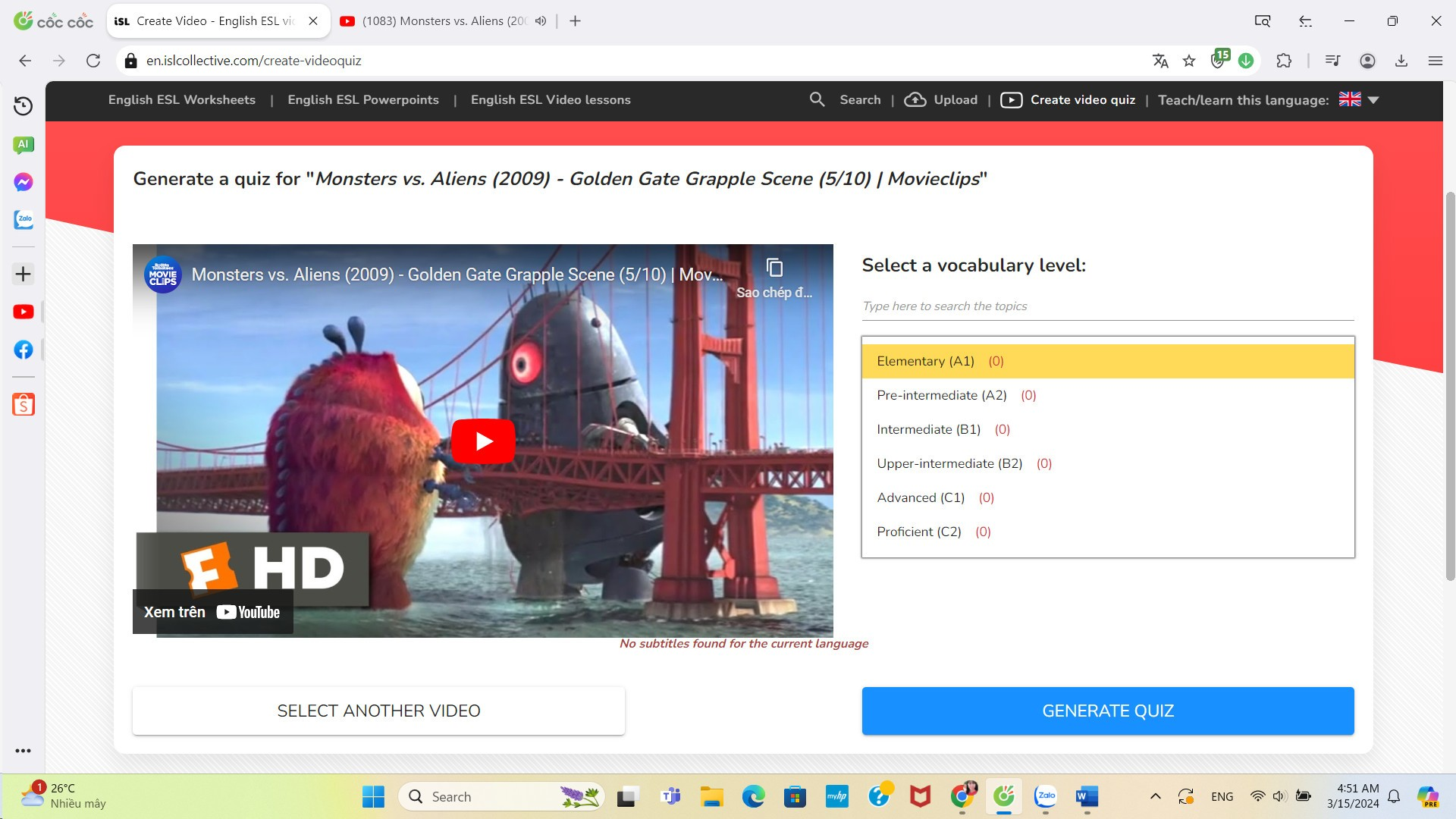Open English ESL Powerpoints menu

point(363,100)
